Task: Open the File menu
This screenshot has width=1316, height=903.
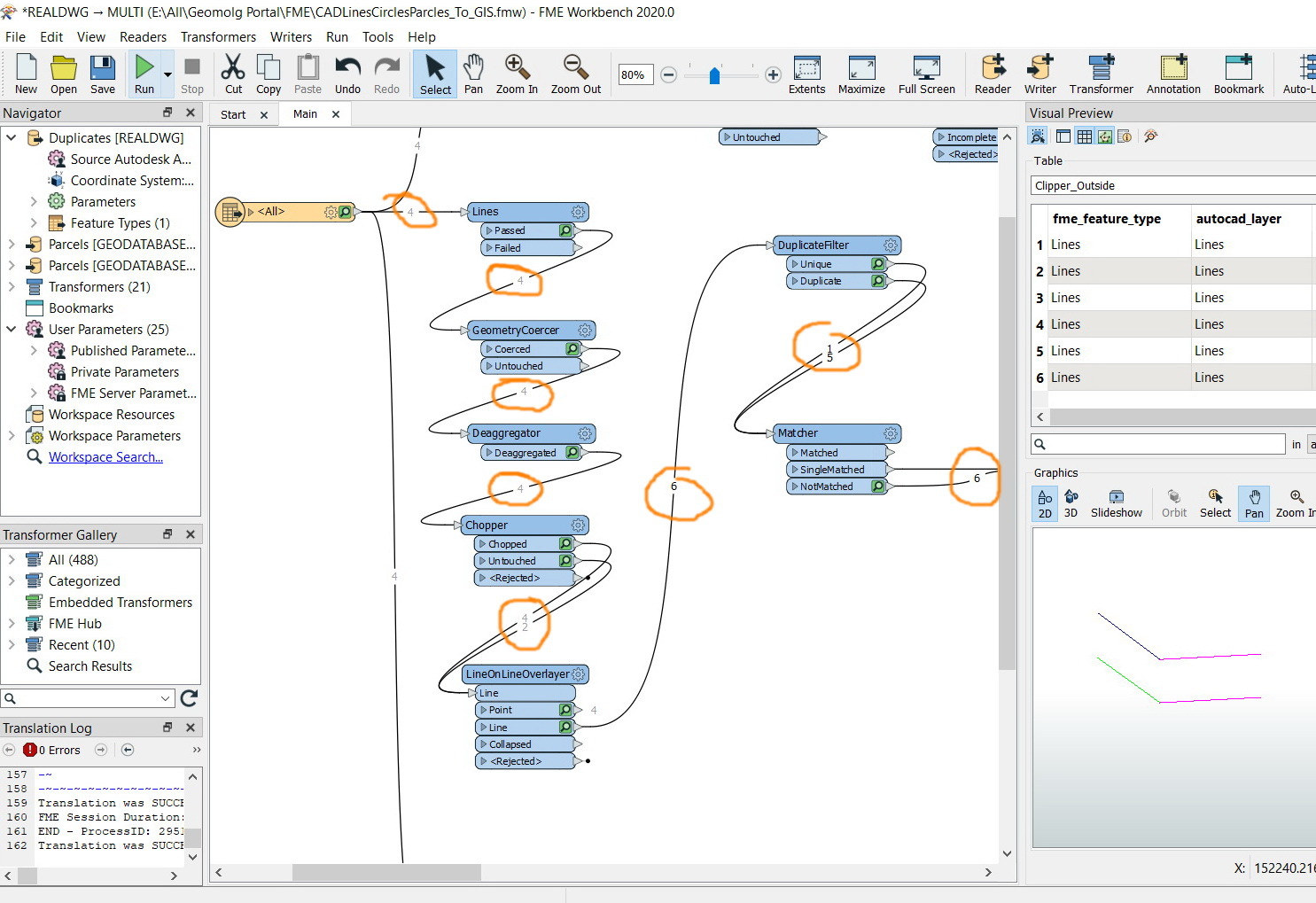Action: tap(15, 36)
